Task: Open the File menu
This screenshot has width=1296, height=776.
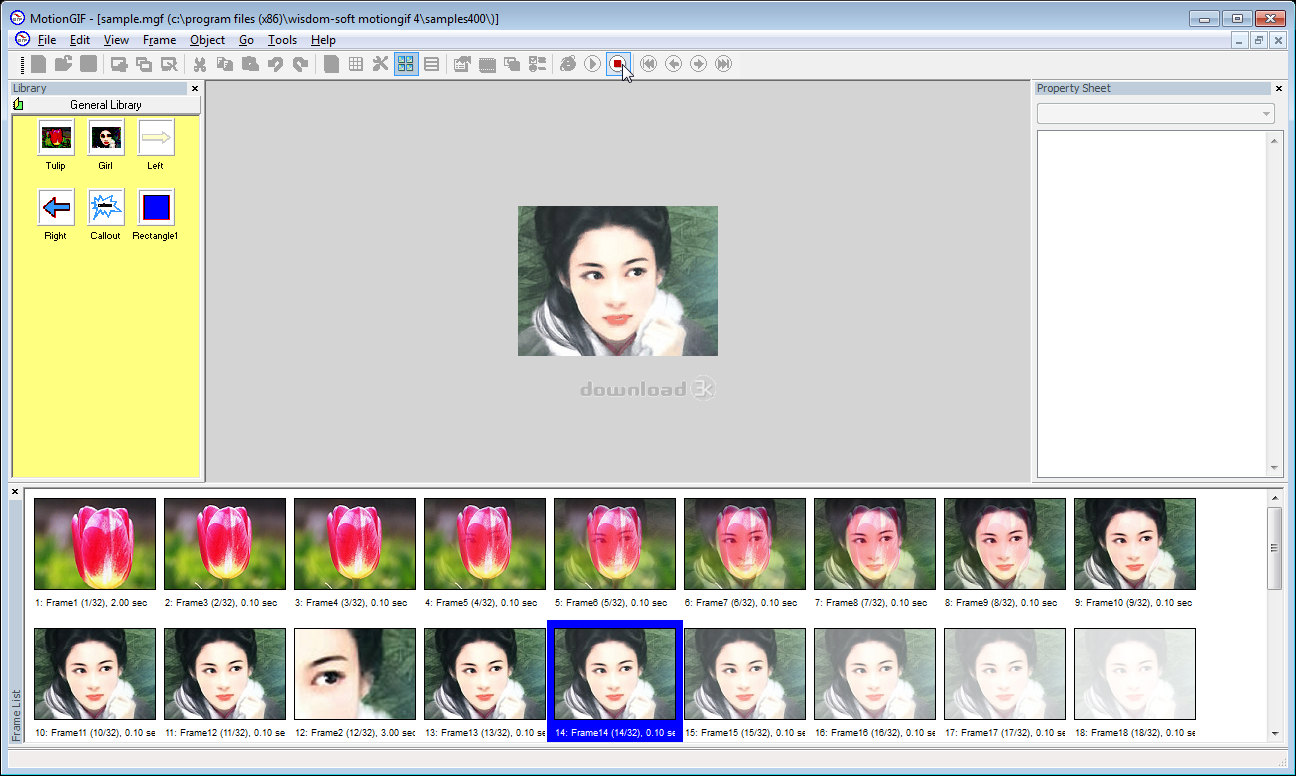Action: (x=47, y=40)
